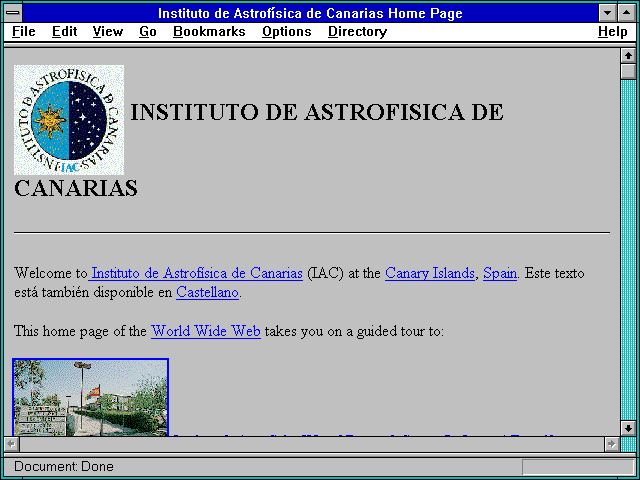Screen dimensions: 640x480
Task: Open the File menu
Action: click(24, 32)
